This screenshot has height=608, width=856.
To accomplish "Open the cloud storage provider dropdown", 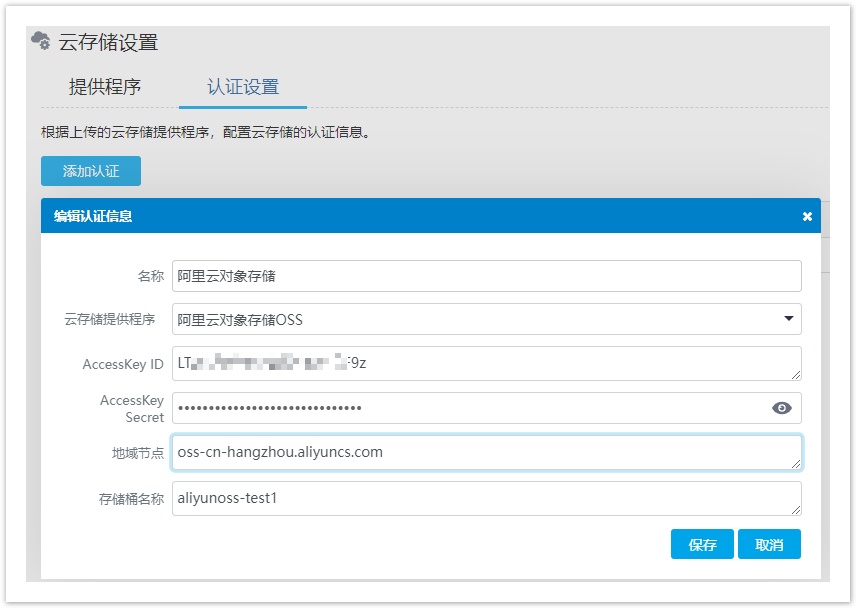I will [486, 319].
